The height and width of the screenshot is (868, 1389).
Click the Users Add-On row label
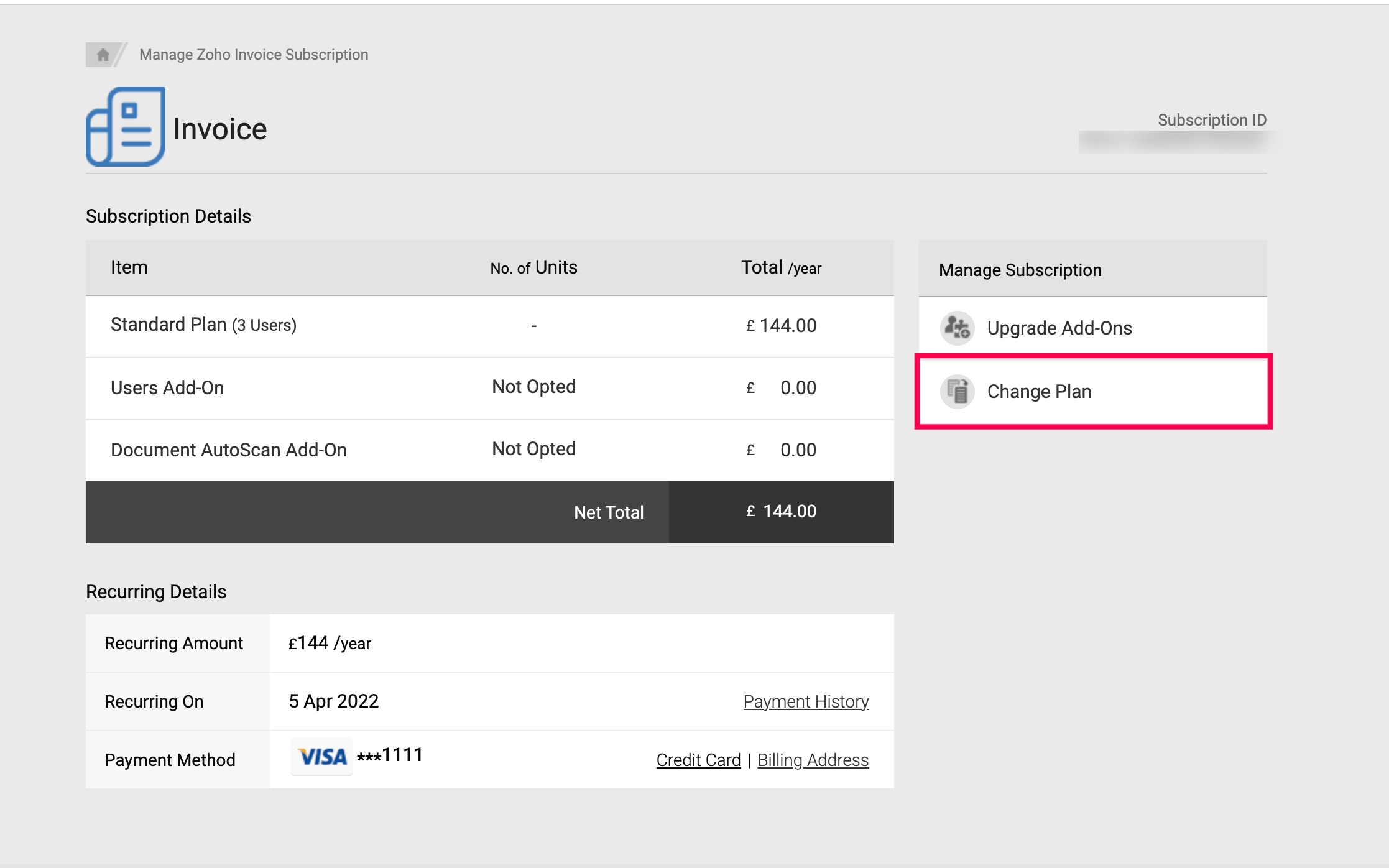click(x=167, y=388)
